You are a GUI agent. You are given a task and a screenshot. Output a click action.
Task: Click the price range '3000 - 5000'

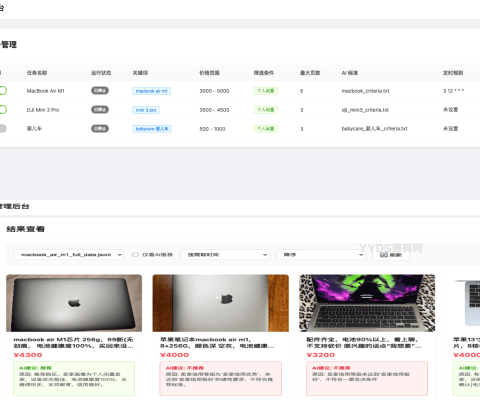[214, 91]
